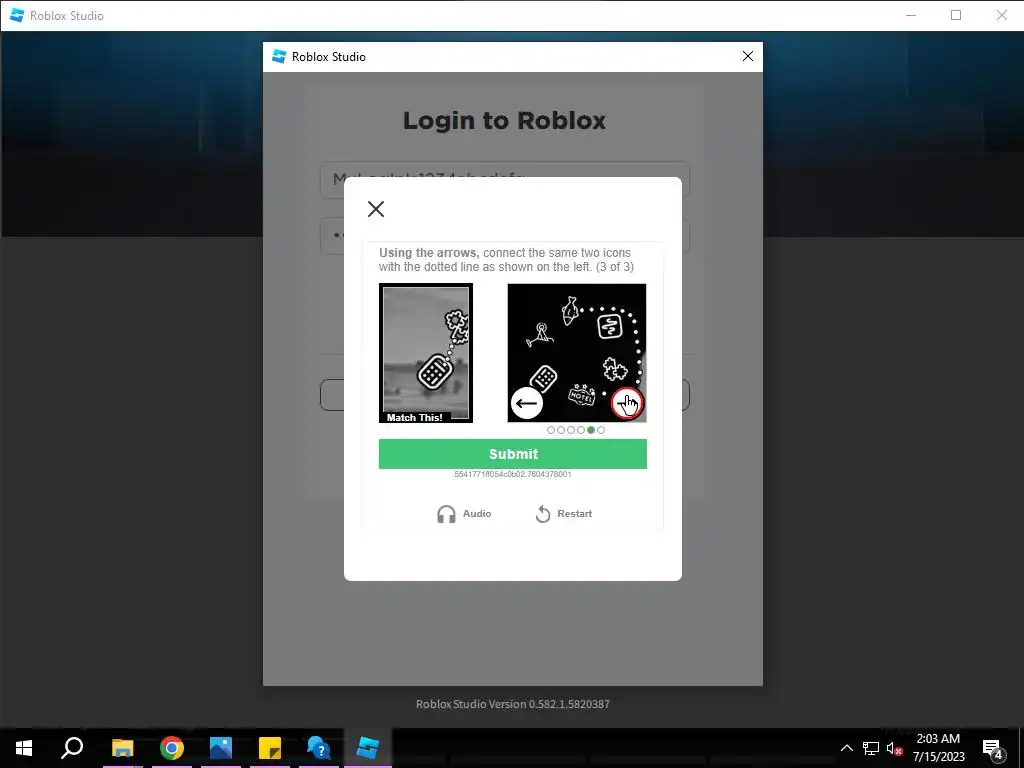Image resolution: width=1024 pixels, height=768 pixels.
Task: Open File Explorer from the taskbar
Action: click(x=122, y=748)
